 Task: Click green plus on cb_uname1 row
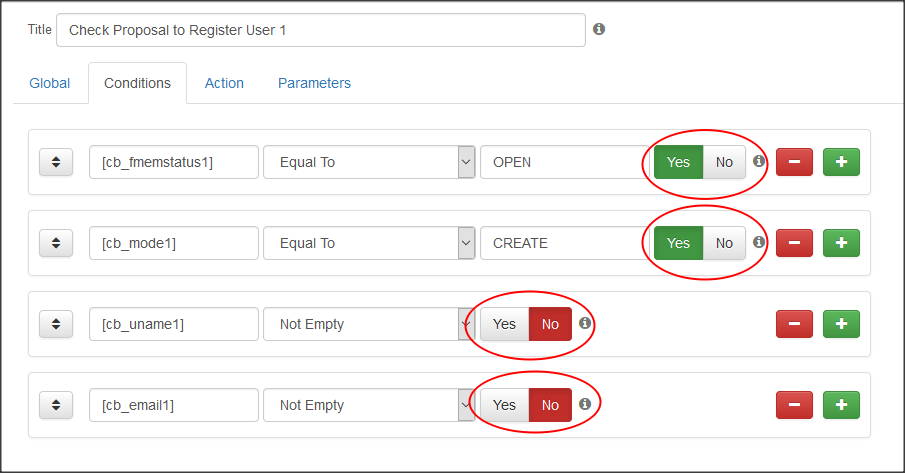(x=841, y=324)
